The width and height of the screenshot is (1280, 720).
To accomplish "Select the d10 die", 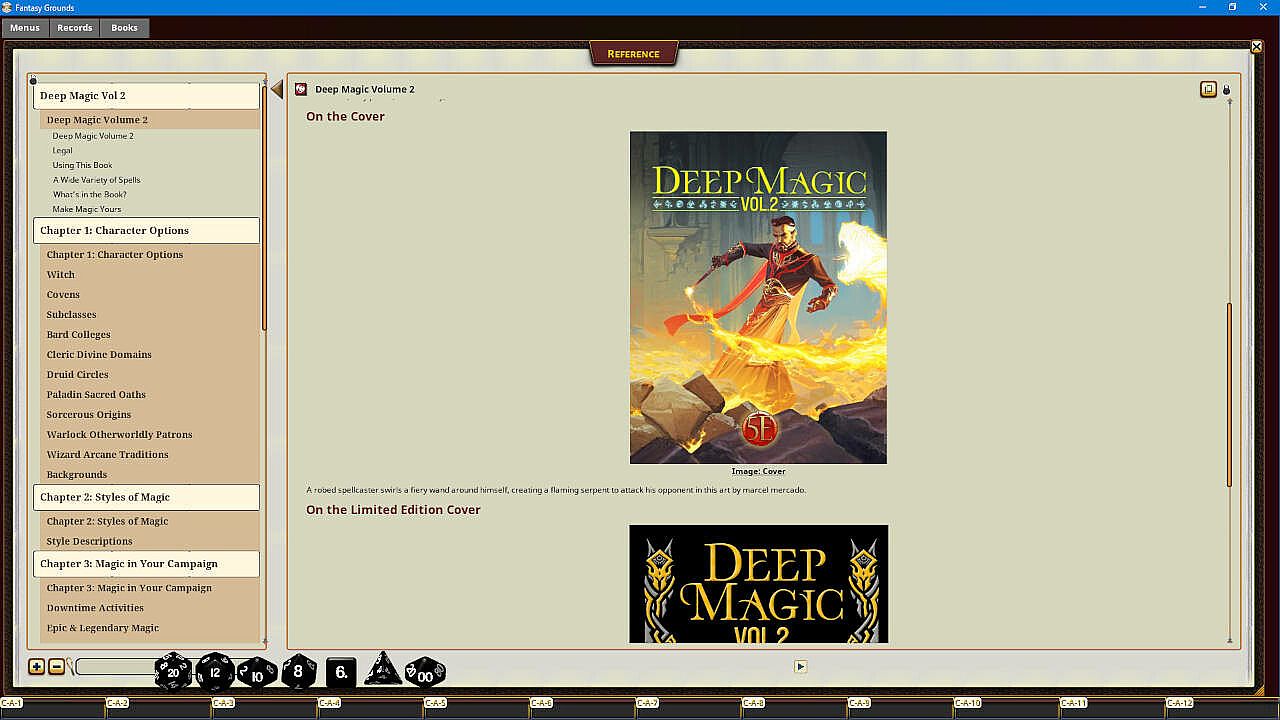I will (257, 673).
